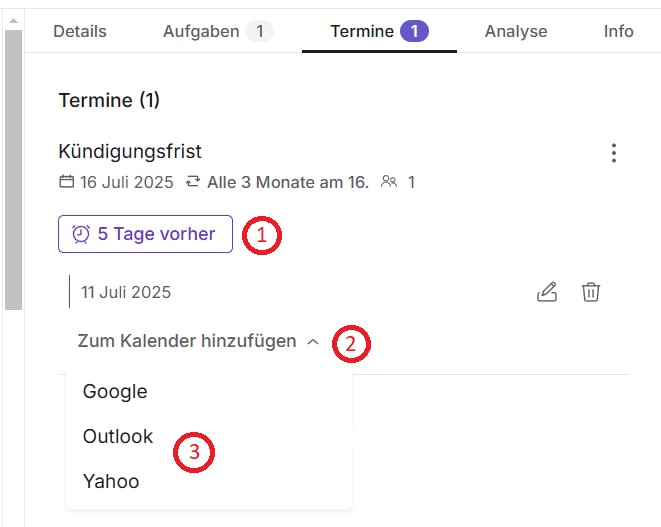Click the Kündigungsfrist appointment title
The width and height of the screenshot is (661, 527).
pos(130,151)
